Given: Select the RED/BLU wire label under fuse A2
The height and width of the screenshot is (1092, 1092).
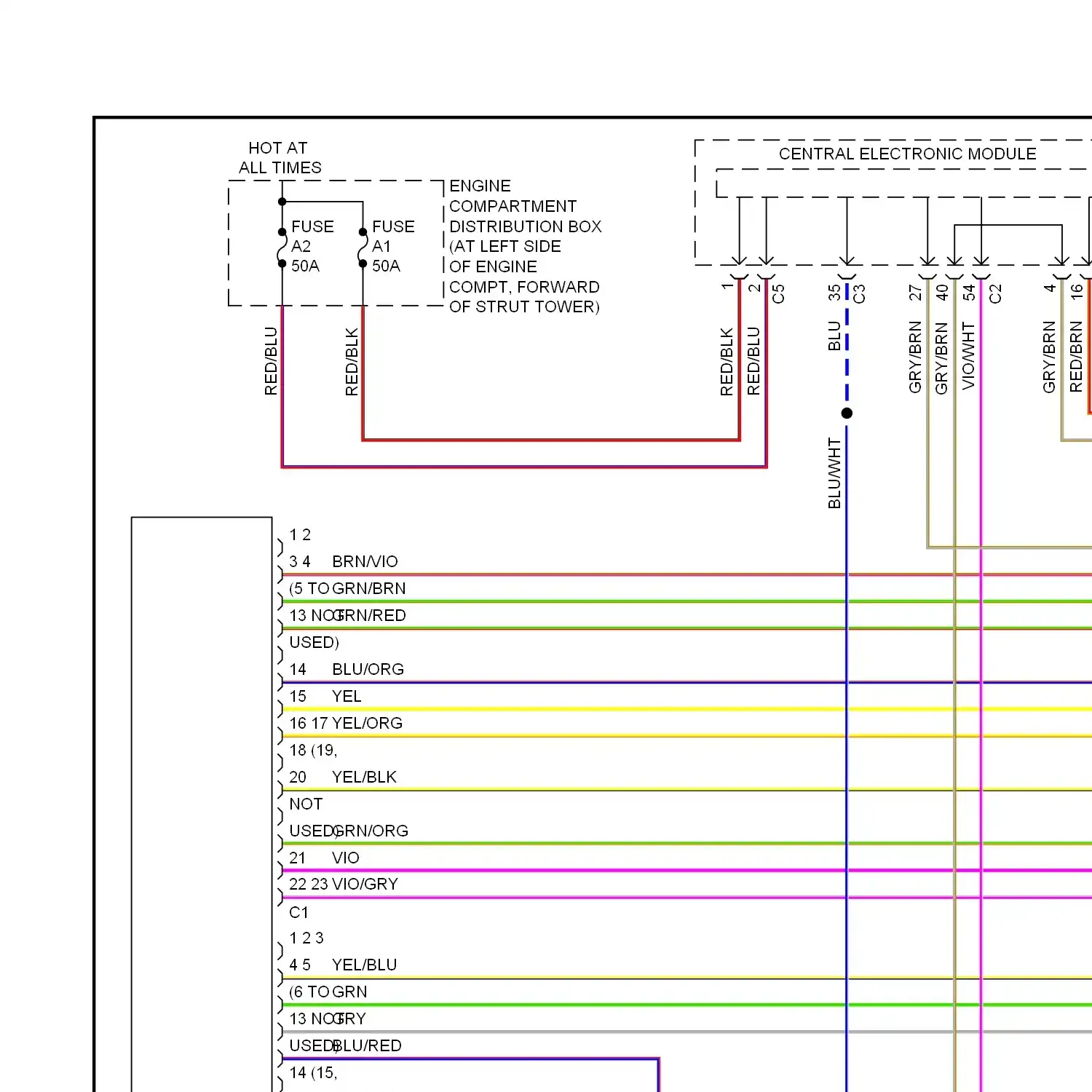Looking at the screenshot, I should 271,361.
